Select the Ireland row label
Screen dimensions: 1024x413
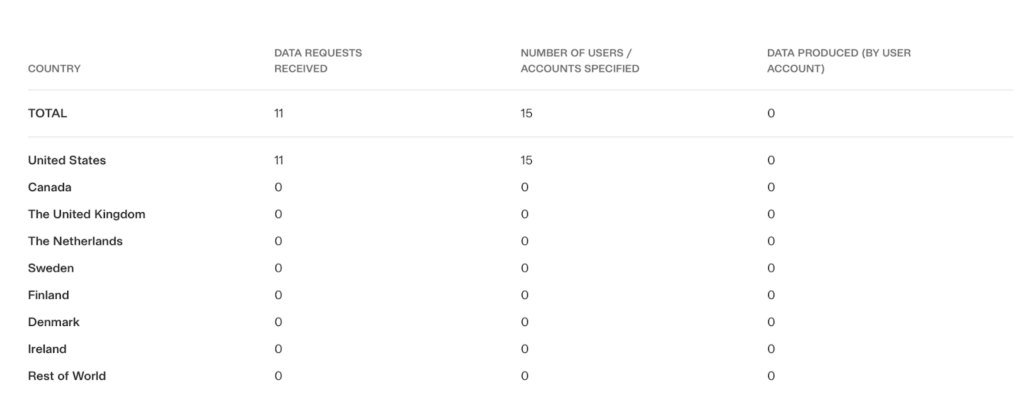[x=48, y=349]
